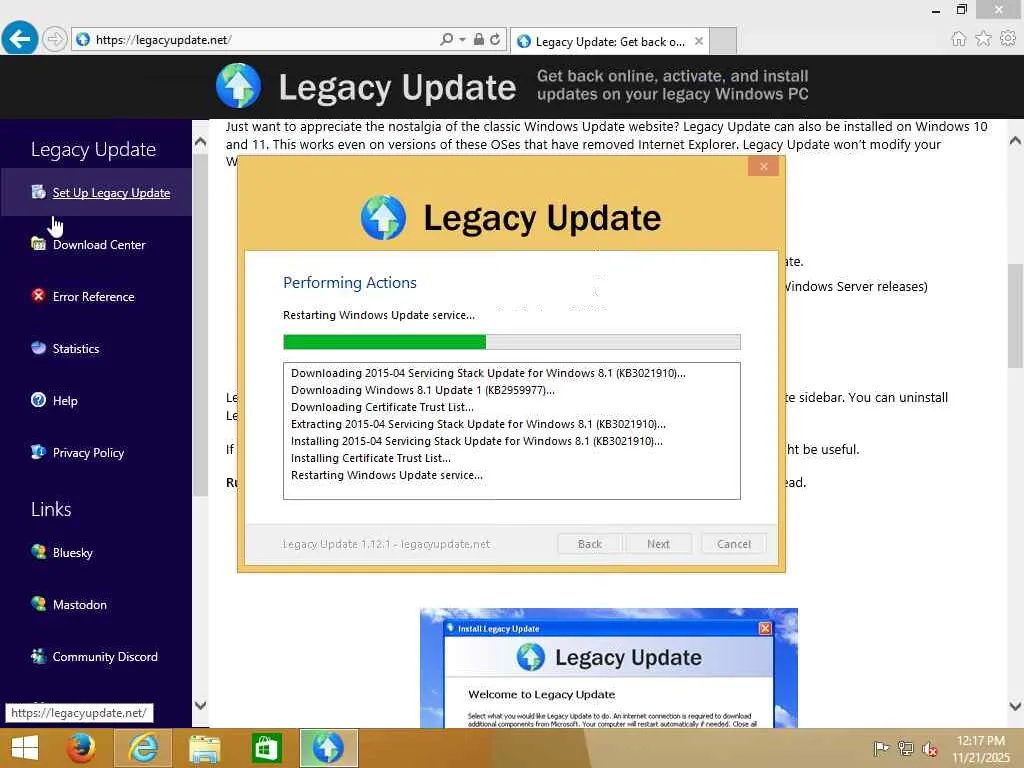Click page scrollbar down arrow on right
The image size is (1024, 768).
click(x=1015, y=705)
